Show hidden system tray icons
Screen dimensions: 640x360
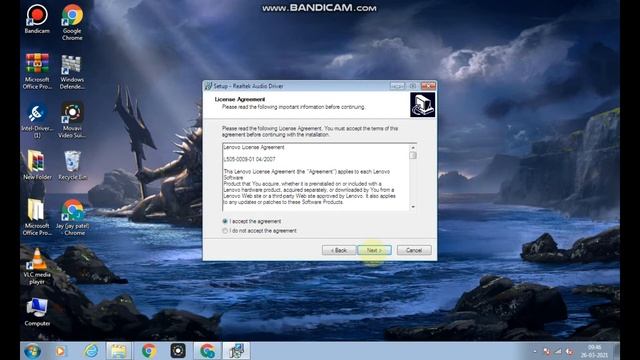click(535, 351)
